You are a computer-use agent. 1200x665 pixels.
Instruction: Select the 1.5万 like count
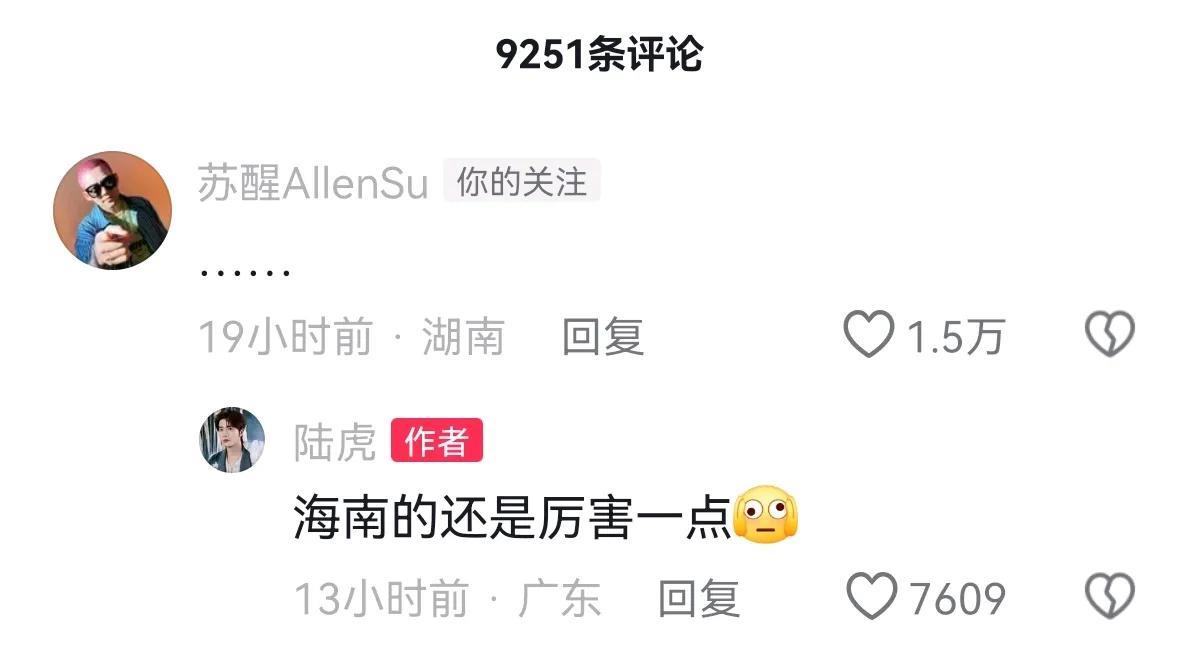[955, 338]
